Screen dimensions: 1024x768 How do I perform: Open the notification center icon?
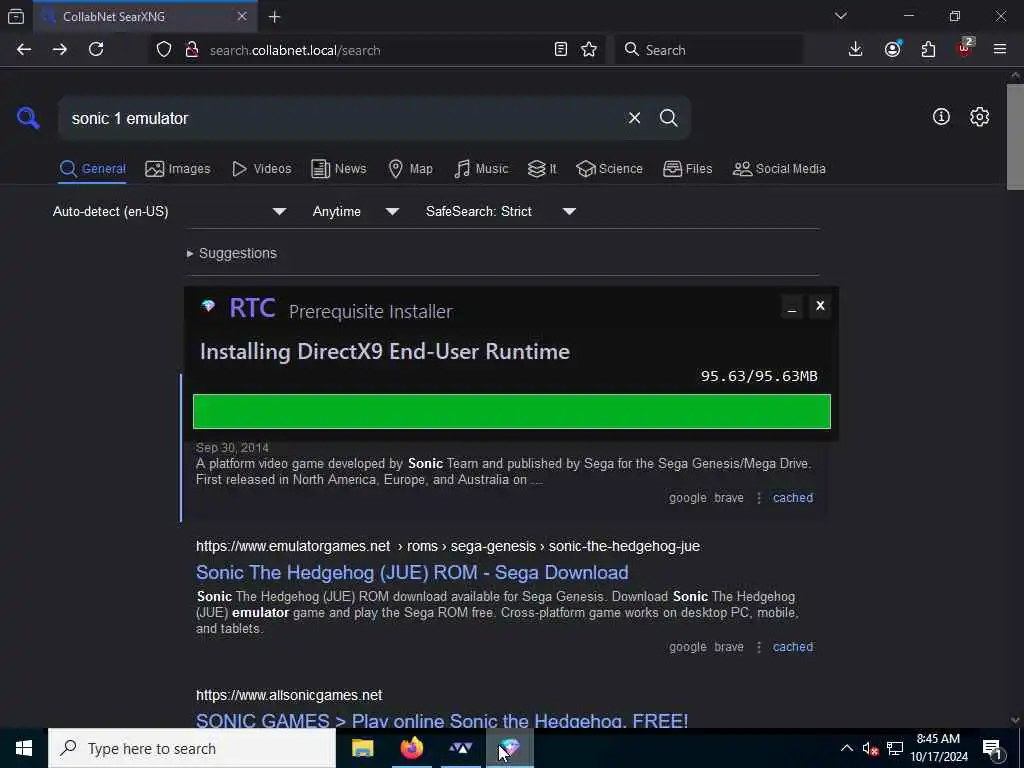993,748
